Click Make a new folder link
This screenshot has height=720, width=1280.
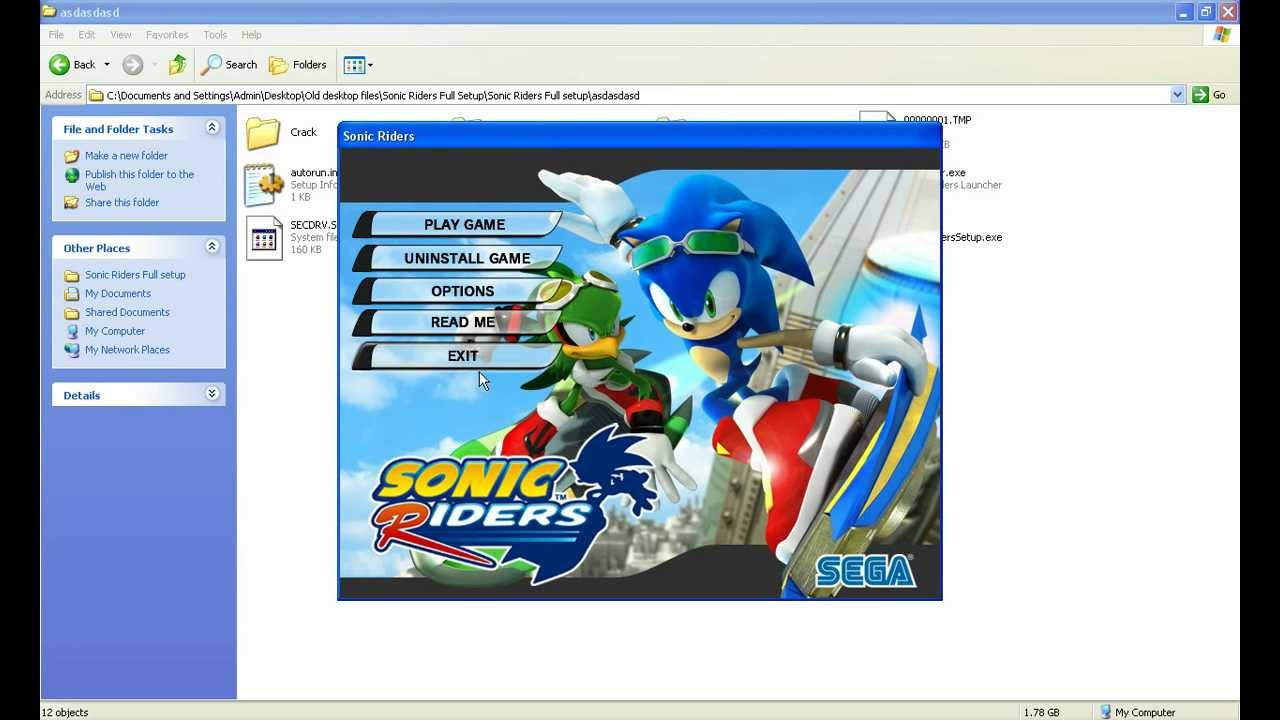click(x=126, y=156)
